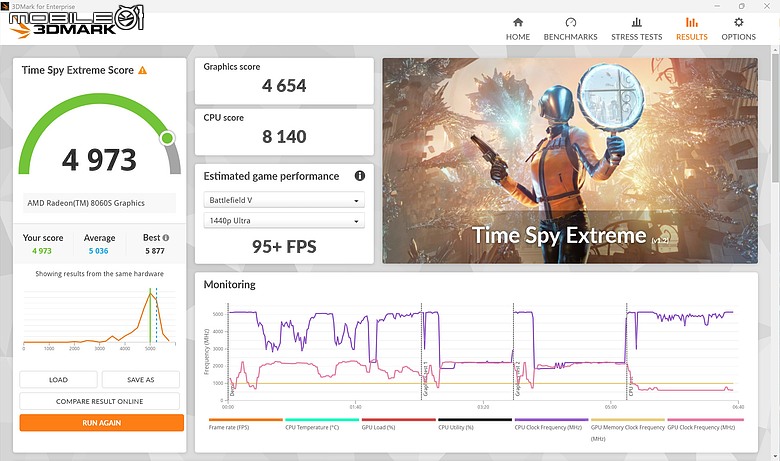This screenshot has width=780, height=461.
Task: Click the SAVE AS button
Action: [x=141, y=379]
